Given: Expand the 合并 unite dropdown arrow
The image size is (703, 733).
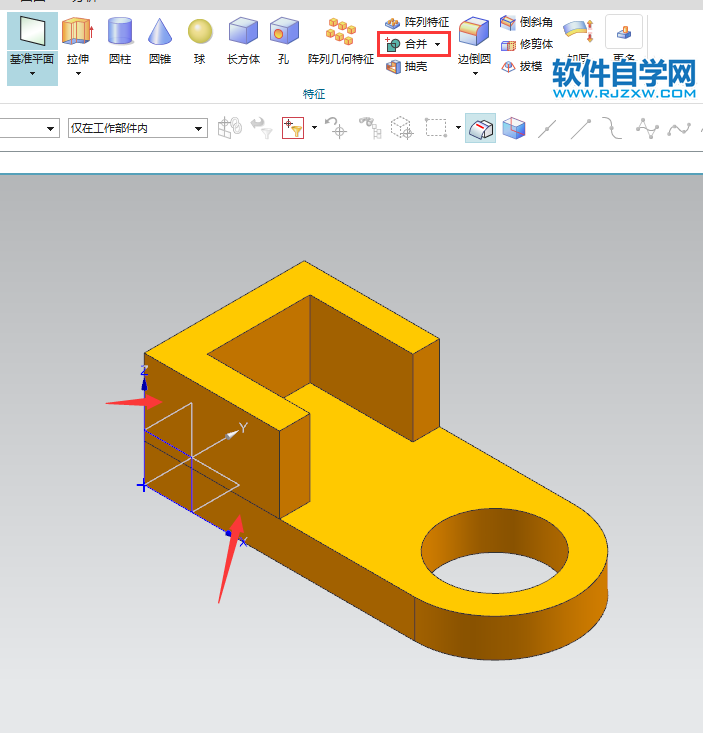Looking at the screenshot, I should (438, 45).
